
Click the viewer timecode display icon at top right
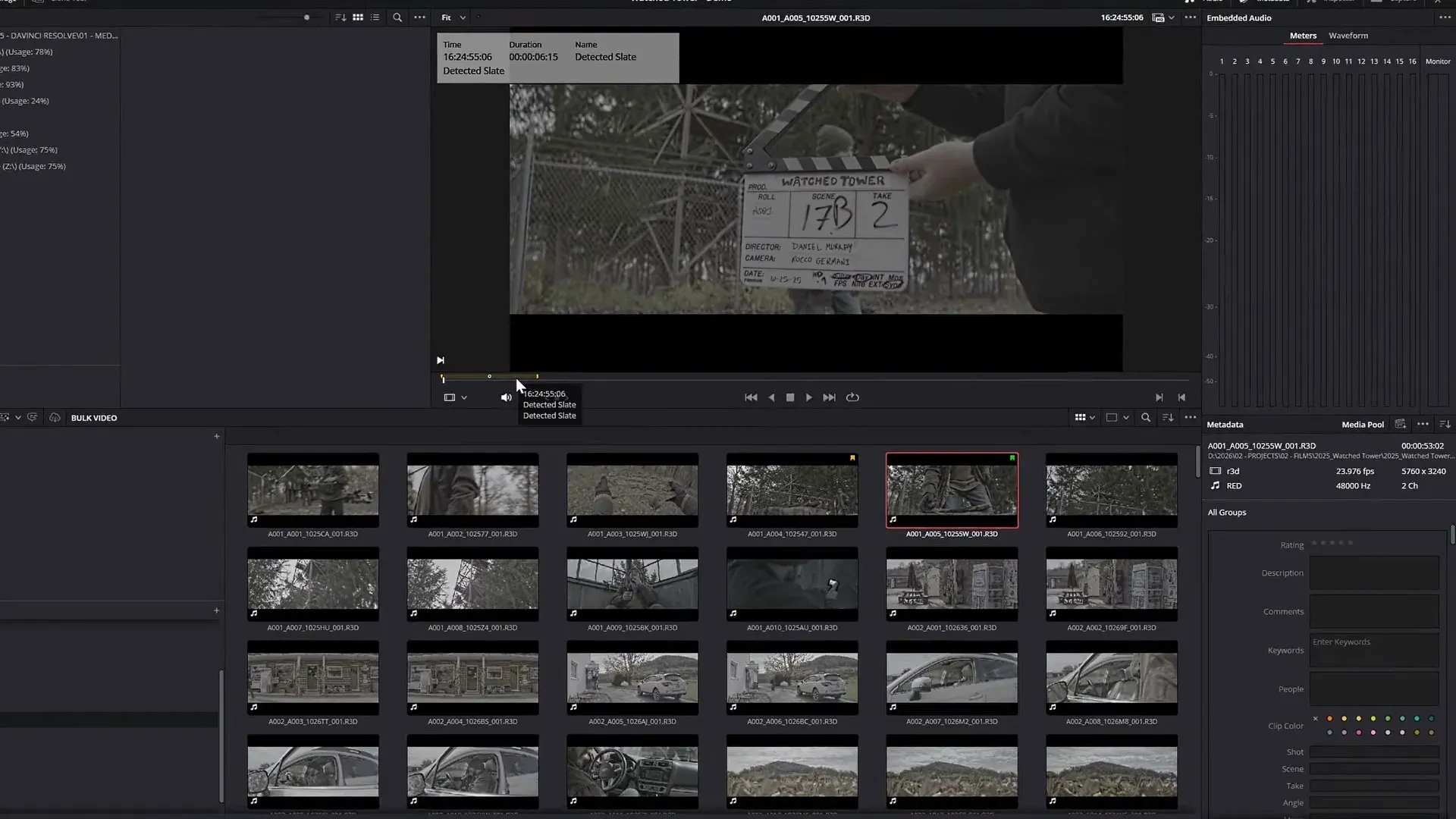coord(1158,17)
